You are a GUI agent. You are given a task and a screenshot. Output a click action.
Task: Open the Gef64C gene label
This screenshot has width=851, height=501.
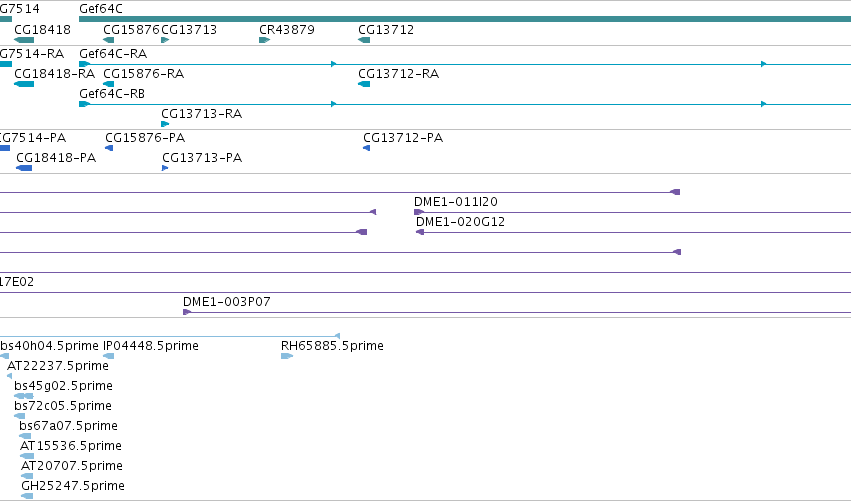click(101, 9)
